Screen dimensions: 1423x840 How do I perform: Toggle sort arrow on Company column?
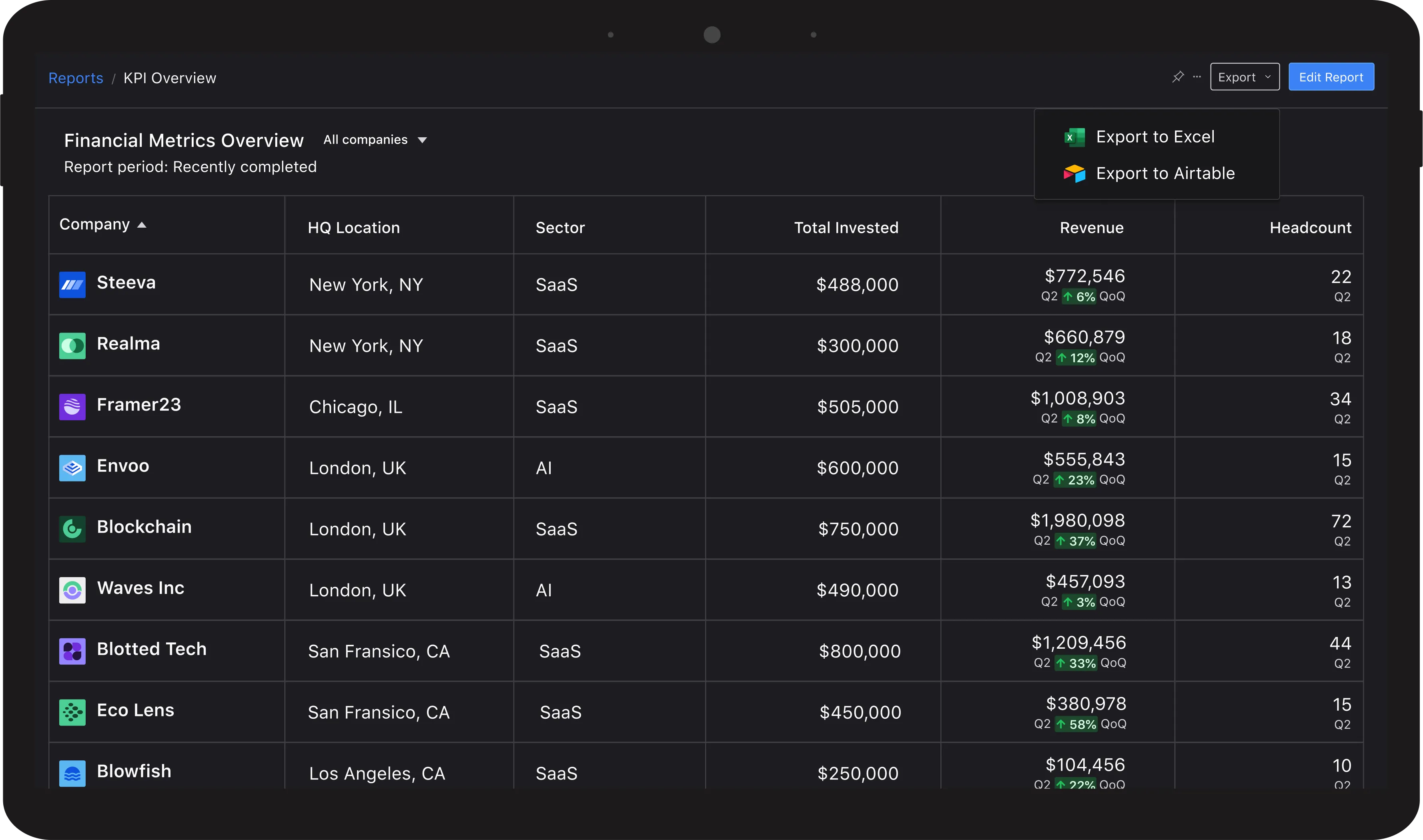point(142,225)
